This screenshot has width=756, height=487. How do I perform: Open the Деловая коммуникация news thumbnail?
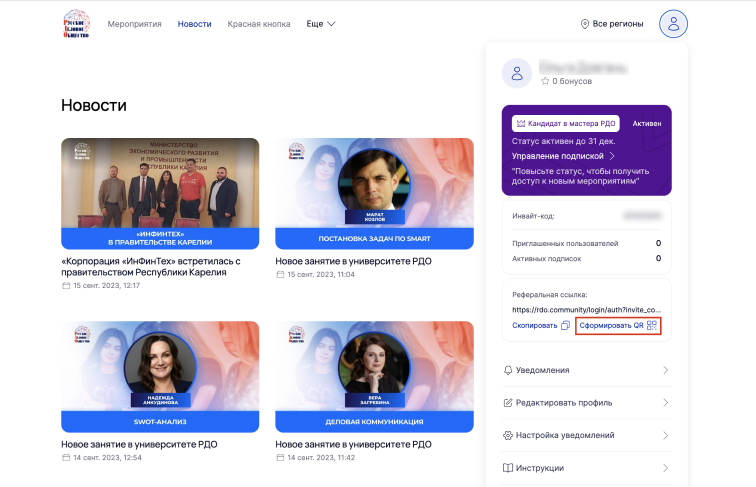coord(374,376)
